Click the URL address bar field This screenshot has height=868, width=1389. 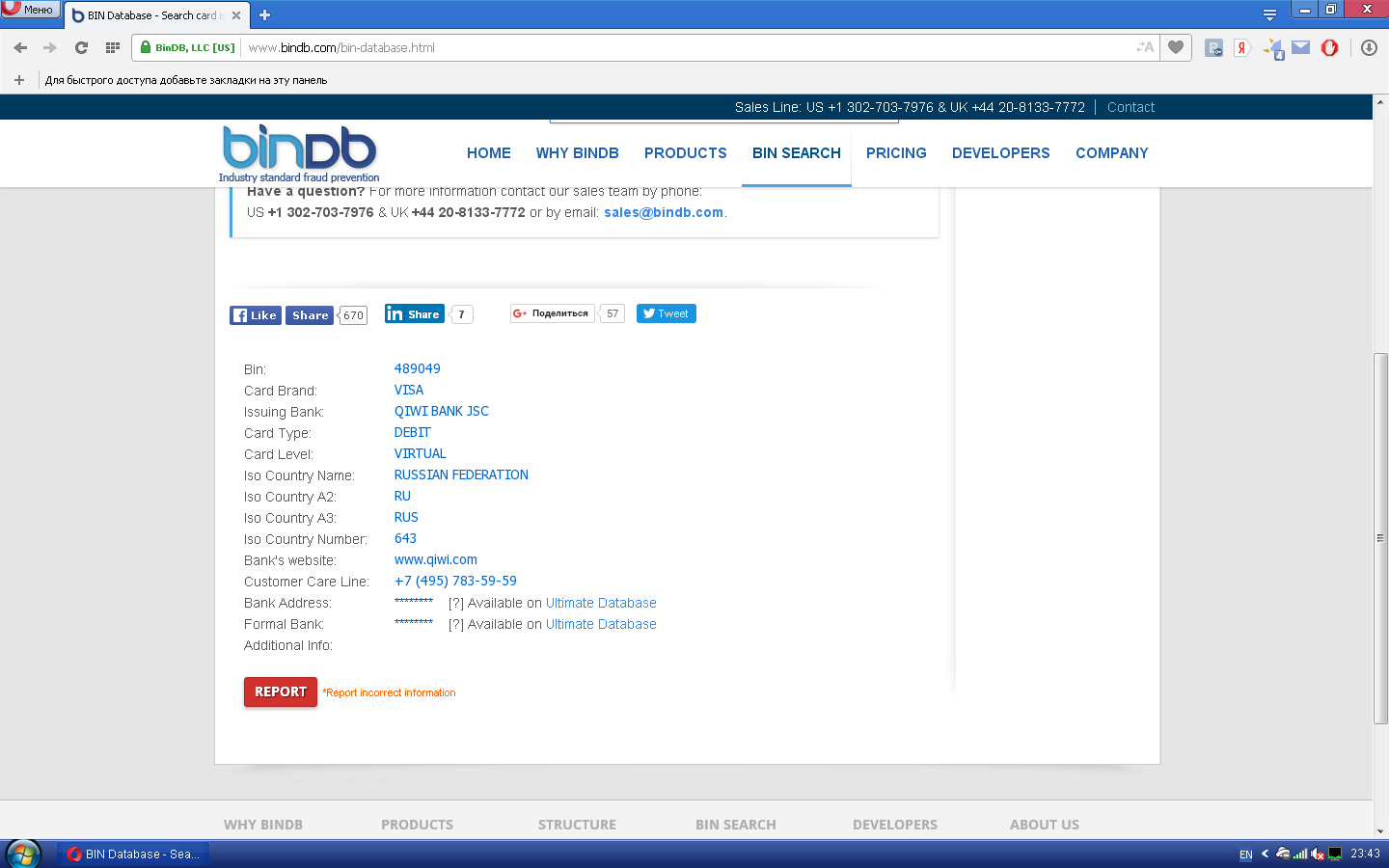tap(675, 47)
